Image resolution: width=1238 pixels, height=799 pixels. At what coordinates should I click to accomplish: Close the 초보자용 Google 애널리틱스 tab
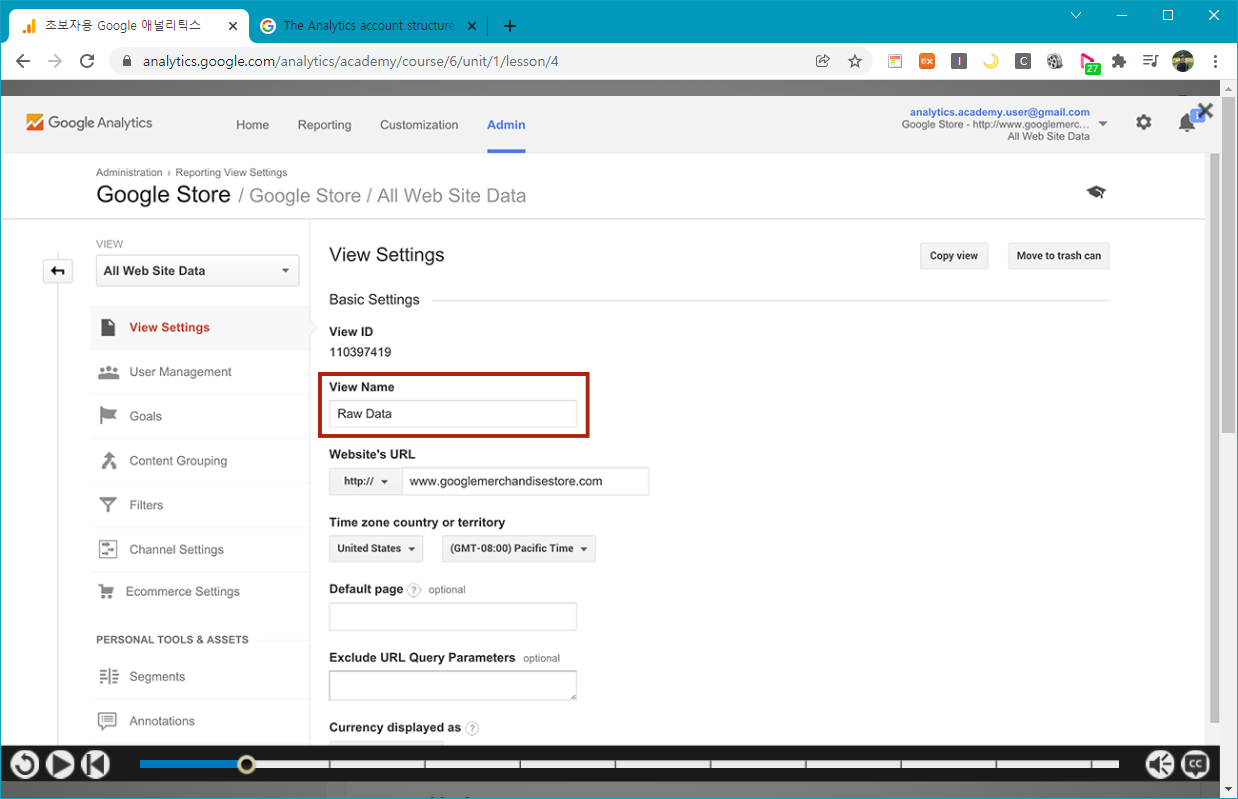(x=232, y=25)
